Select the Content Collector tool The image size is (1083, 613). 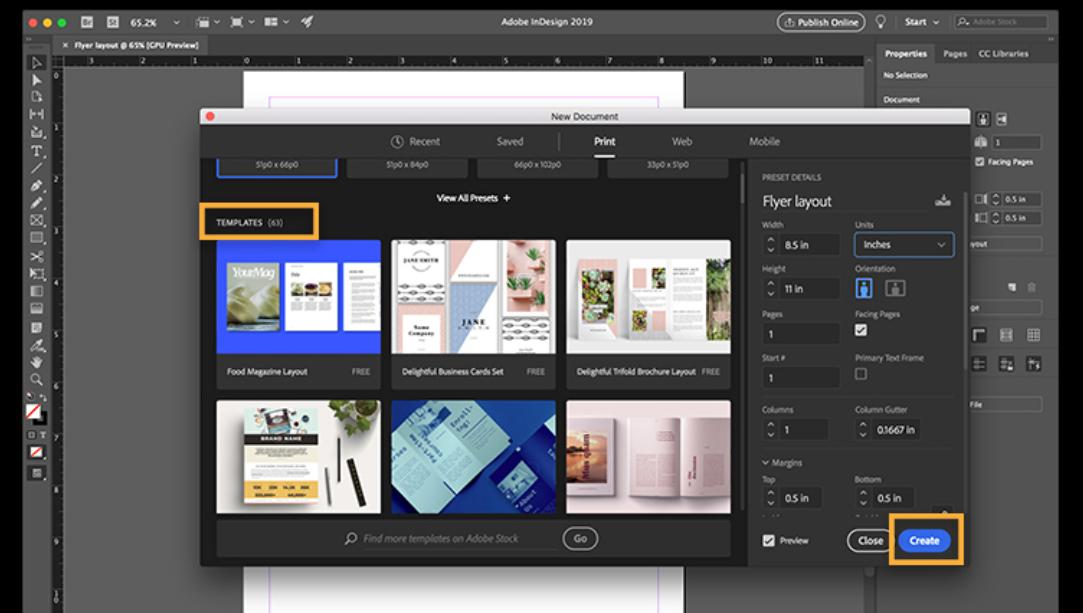pyautogui.click(x=37, y=132)
